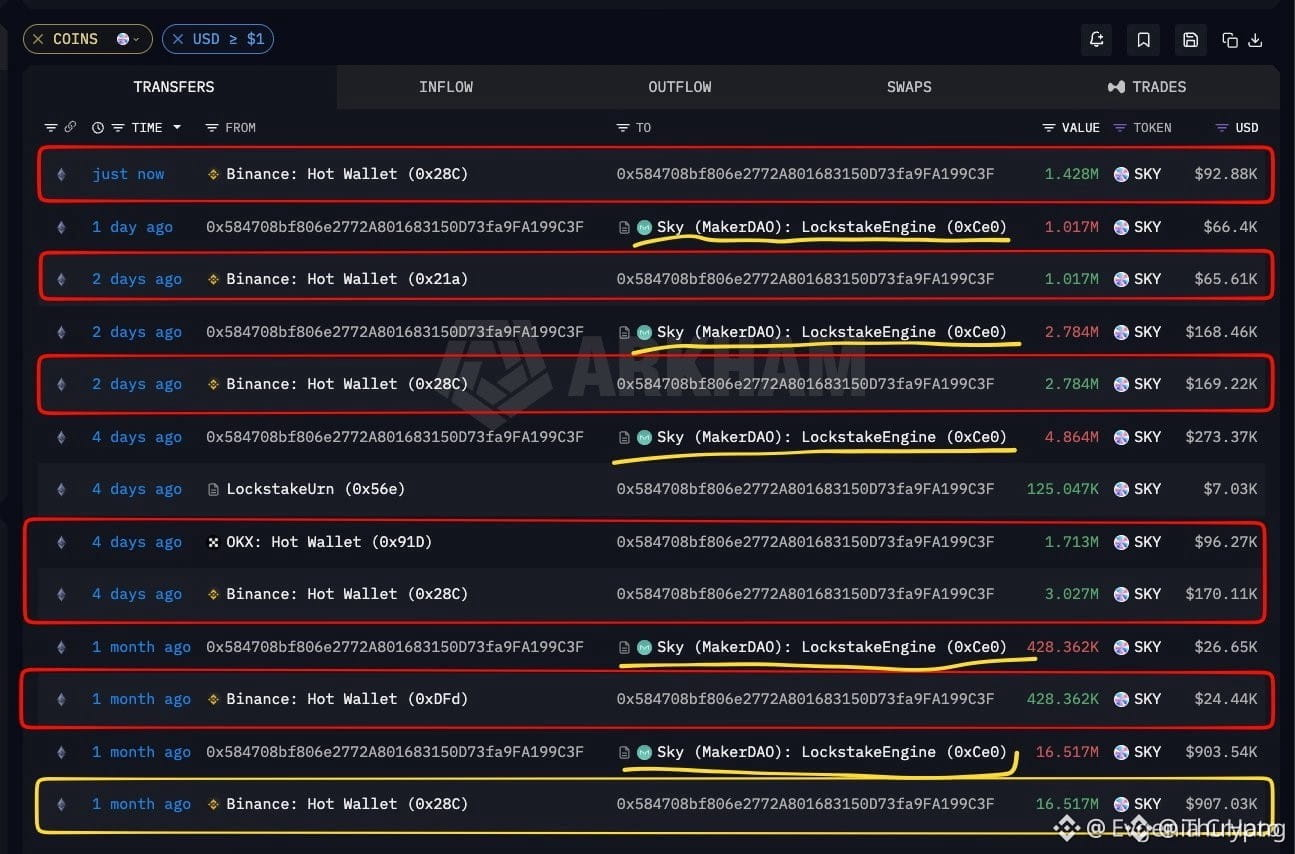Click the contract document icon beside LockstakeUrn (0x56e)
1295x854 pixels.
(x=213, y=489)
